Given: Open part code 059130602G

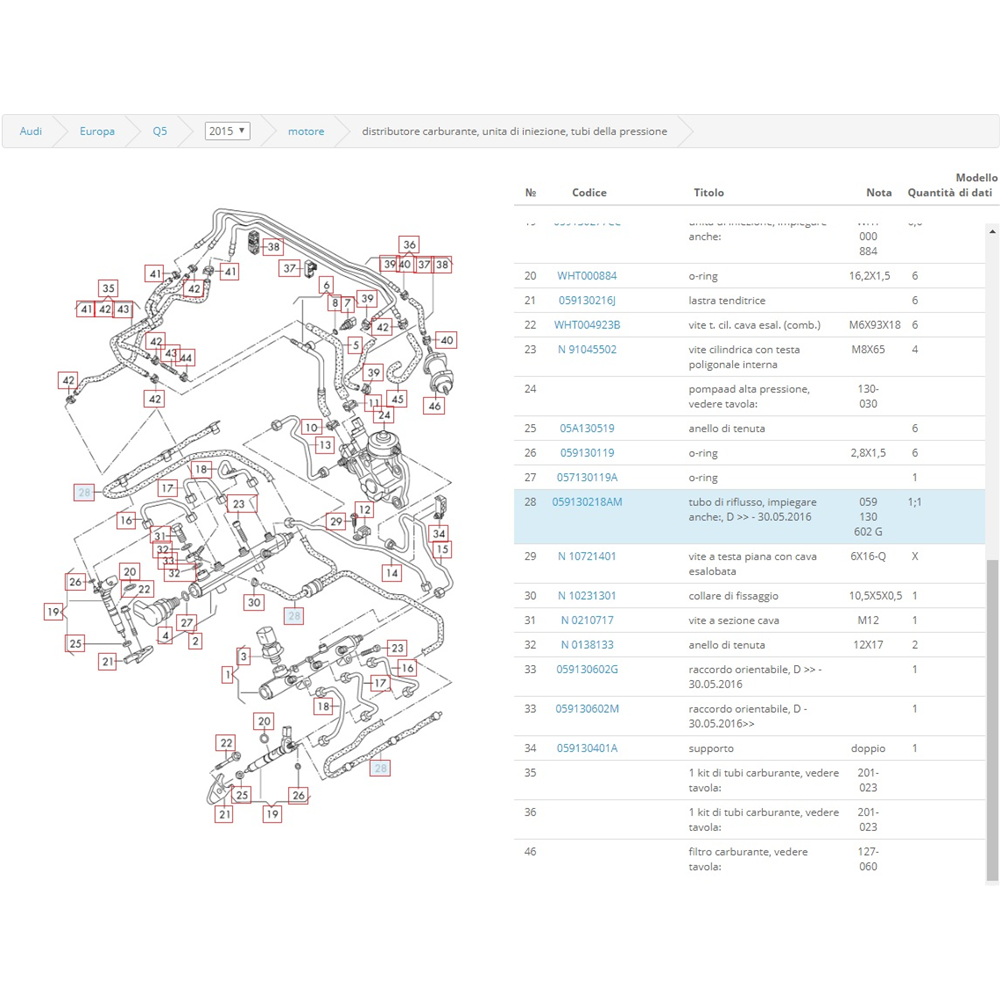Looking at the screenshot, I should pyautogui.click(x=587, y=669).
